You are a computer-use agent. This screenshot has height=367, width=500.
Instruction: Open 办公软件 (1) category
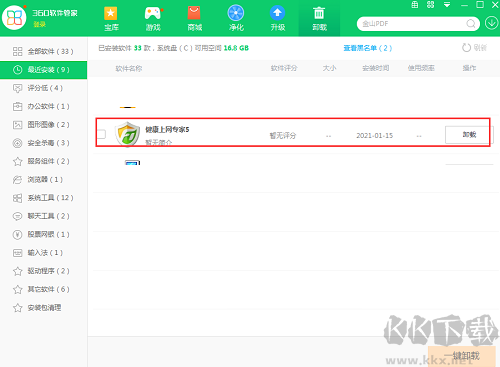pos(43,106)
